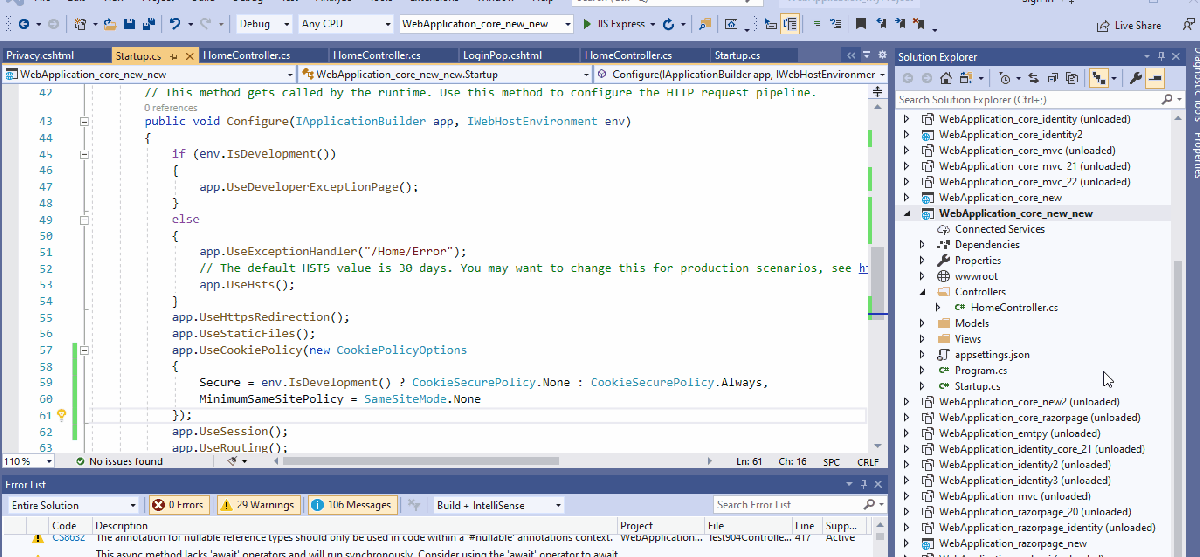Collapse the Configure method outlining toggle
The image size is (1200, 557).
click(x=85, y=122)
